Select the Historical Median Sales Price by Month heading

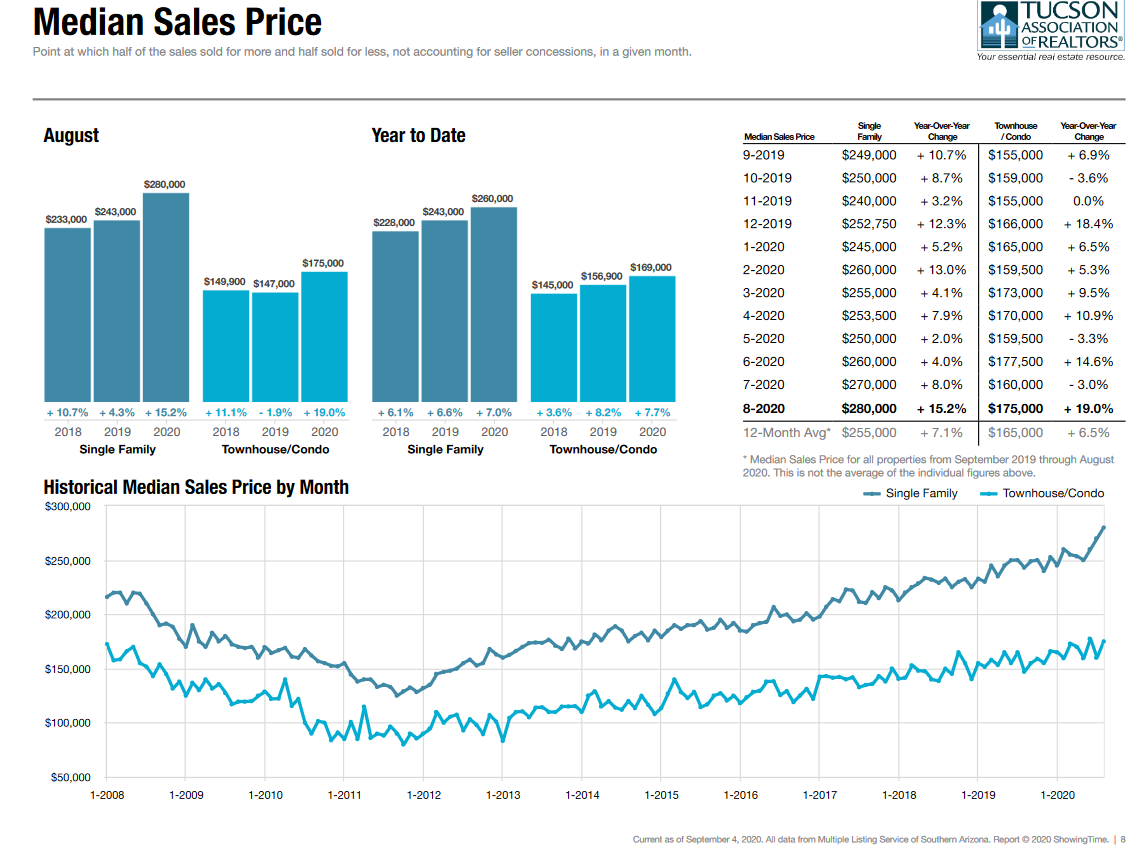(196, 487)
